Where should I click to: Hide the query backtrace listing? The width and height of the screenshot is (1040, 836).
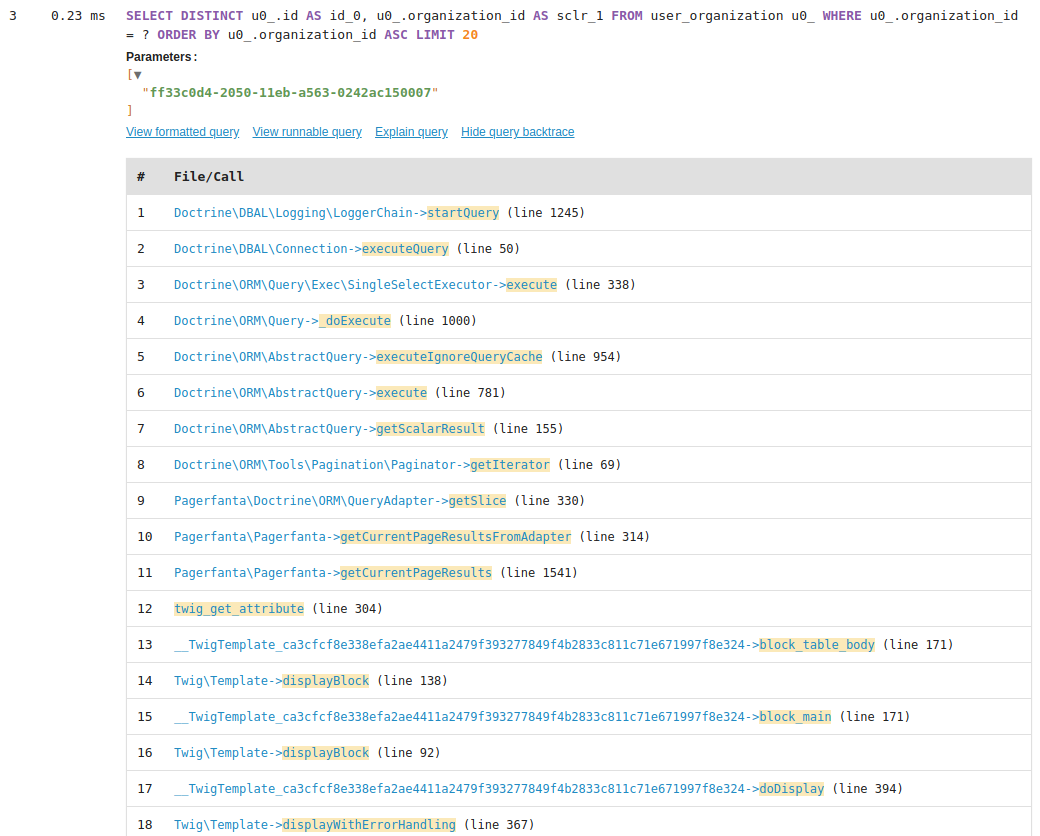coord(517,131)
